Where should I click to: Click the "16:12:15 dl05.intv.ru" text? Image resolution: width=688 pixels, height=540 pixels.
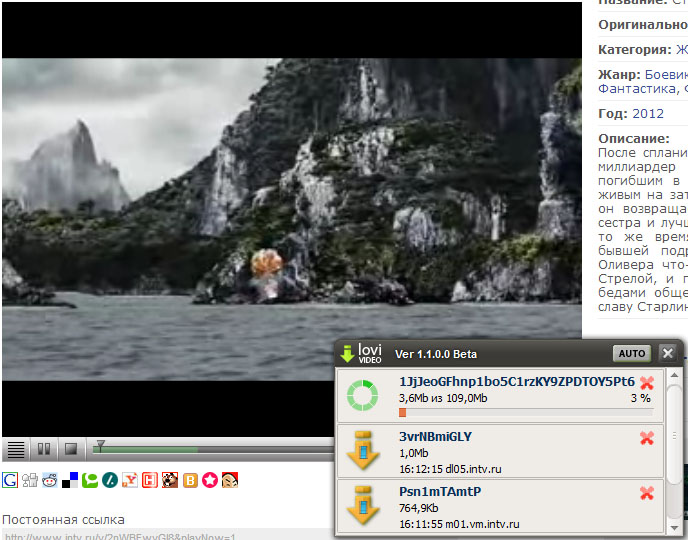coord(450,469)
